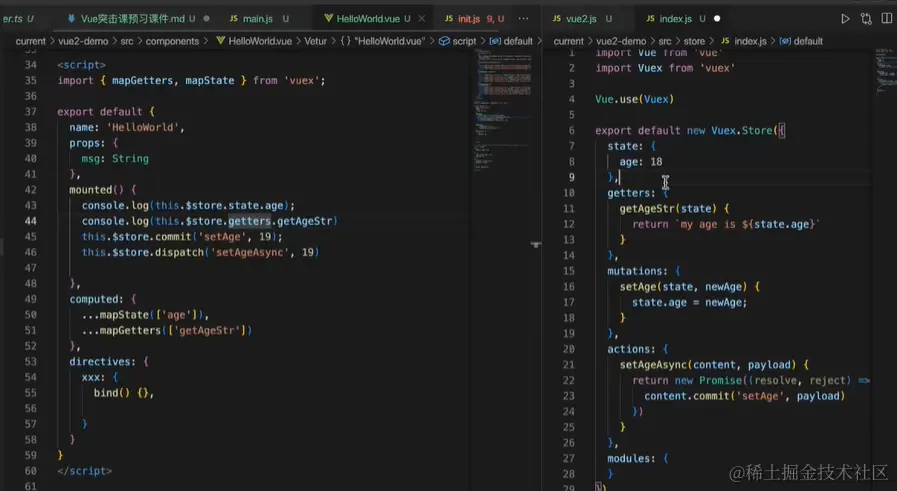This screenshot has height=491, width=897.
Task: Click 'setAgeAsync' string on line 46
Action: [x=249, y=252]
